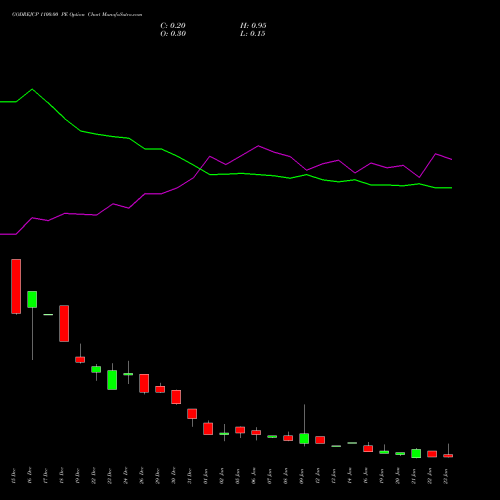Click the '06 Jan' date label
This screenshot has width=500, height=500.
tap(254, 476)
